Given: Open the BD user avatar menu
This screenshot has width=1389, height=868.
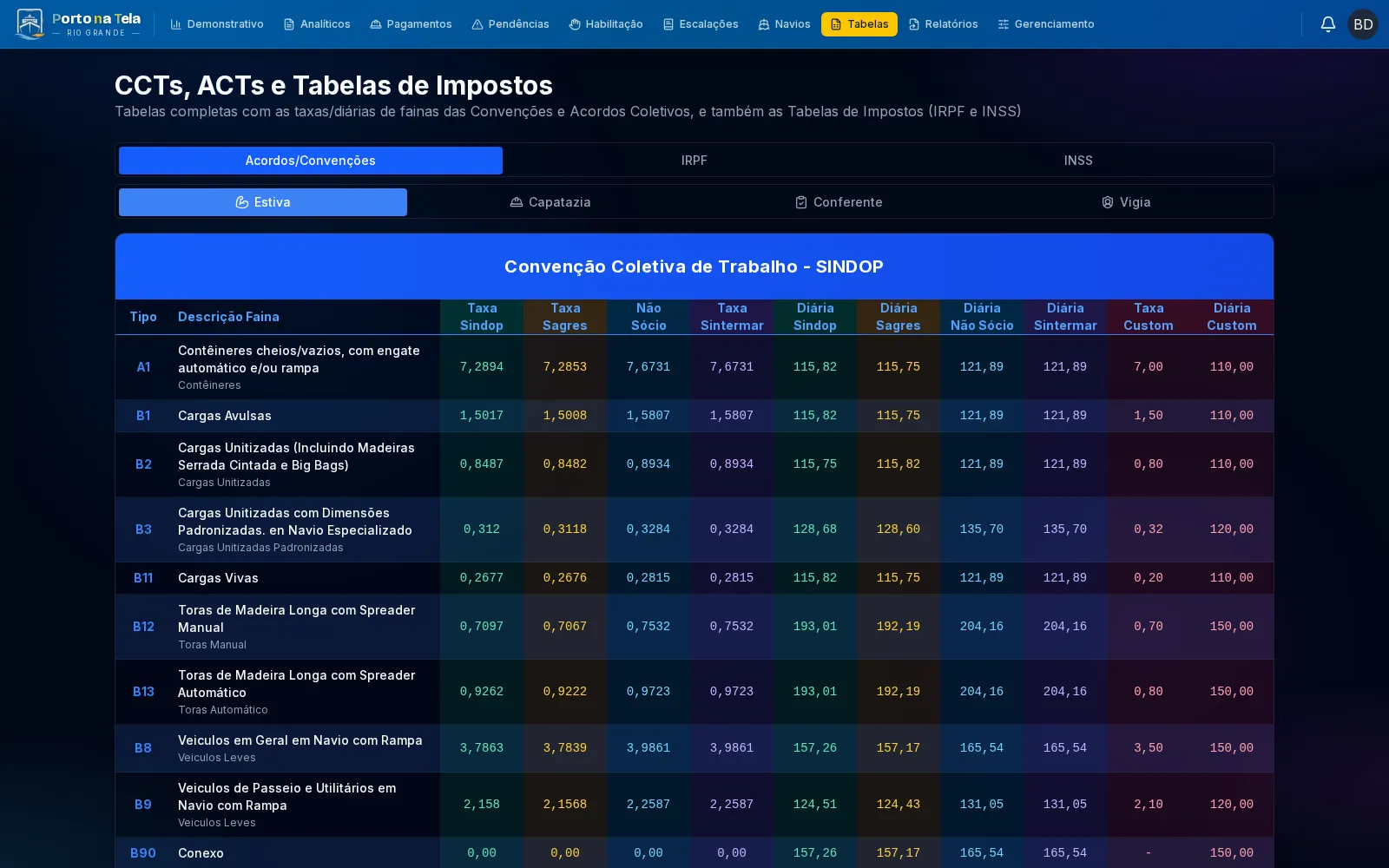Looking at the screenshot, I should 1363,24.
